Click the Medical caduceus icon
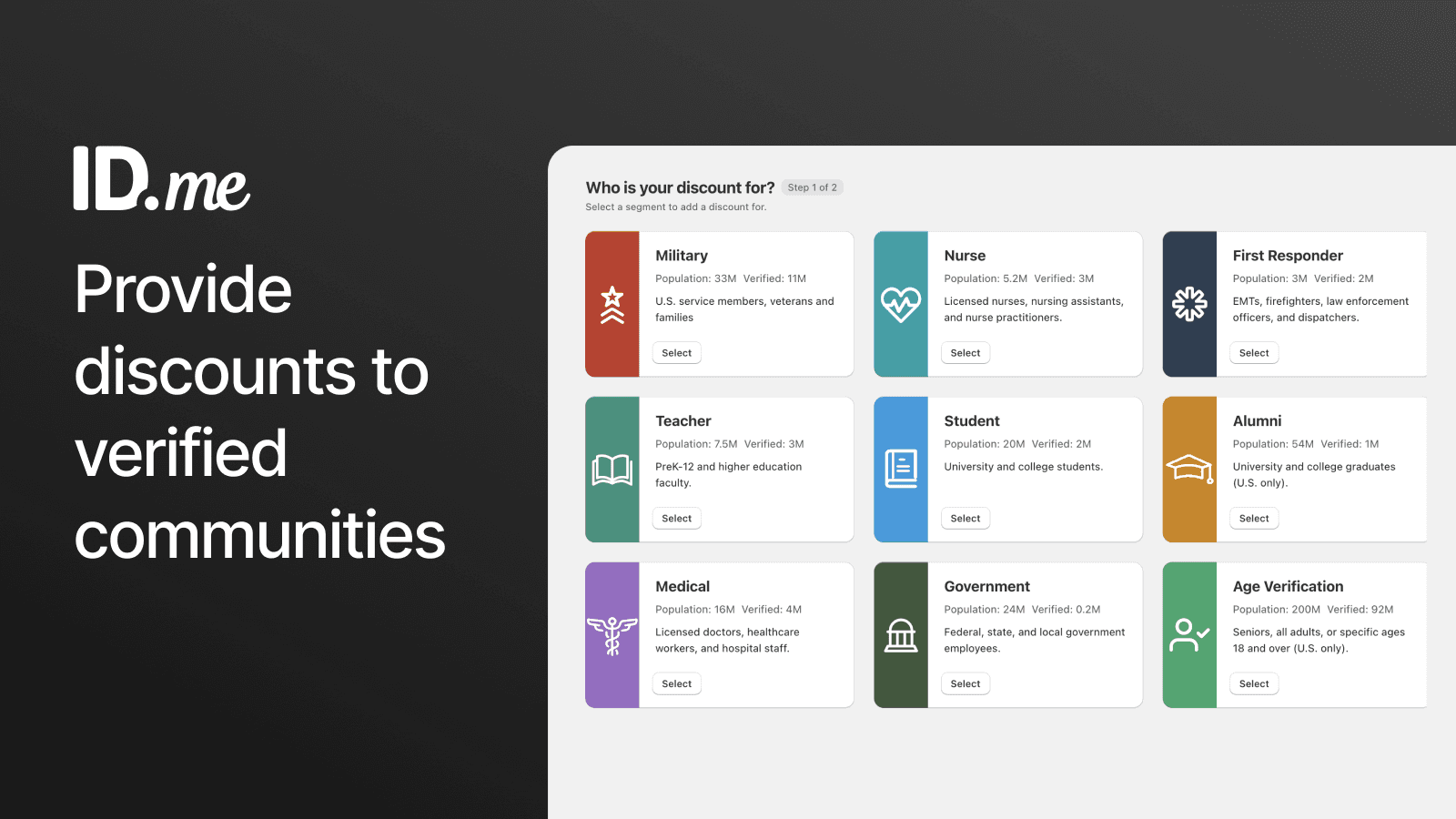The height and width of the screenshot is (819, 1456). [612, 634]
